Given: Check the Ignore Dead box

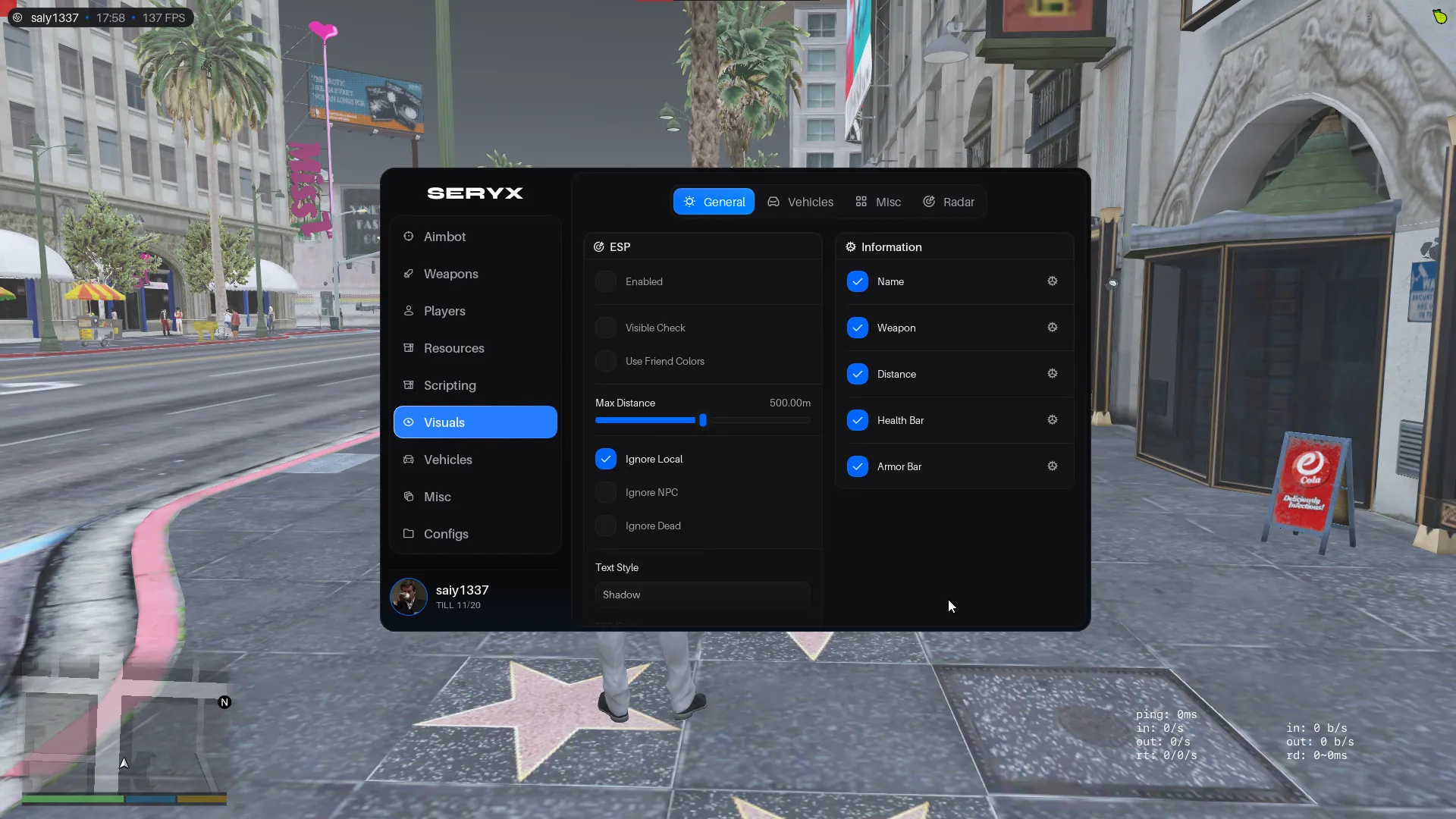Looking at the screenshot, I should click(606, 526).
